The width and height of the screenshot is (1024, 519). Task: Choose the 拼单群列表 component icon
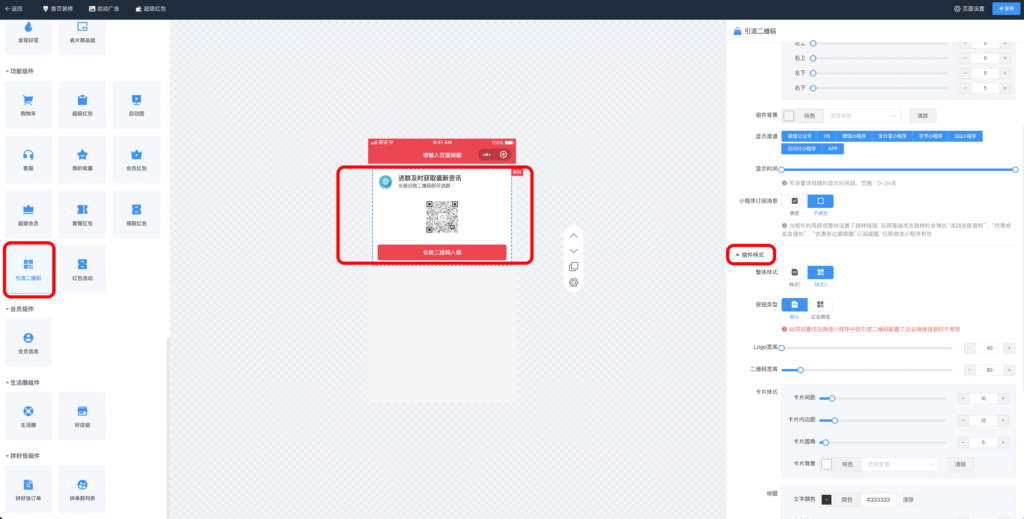[x=82, y=489]
